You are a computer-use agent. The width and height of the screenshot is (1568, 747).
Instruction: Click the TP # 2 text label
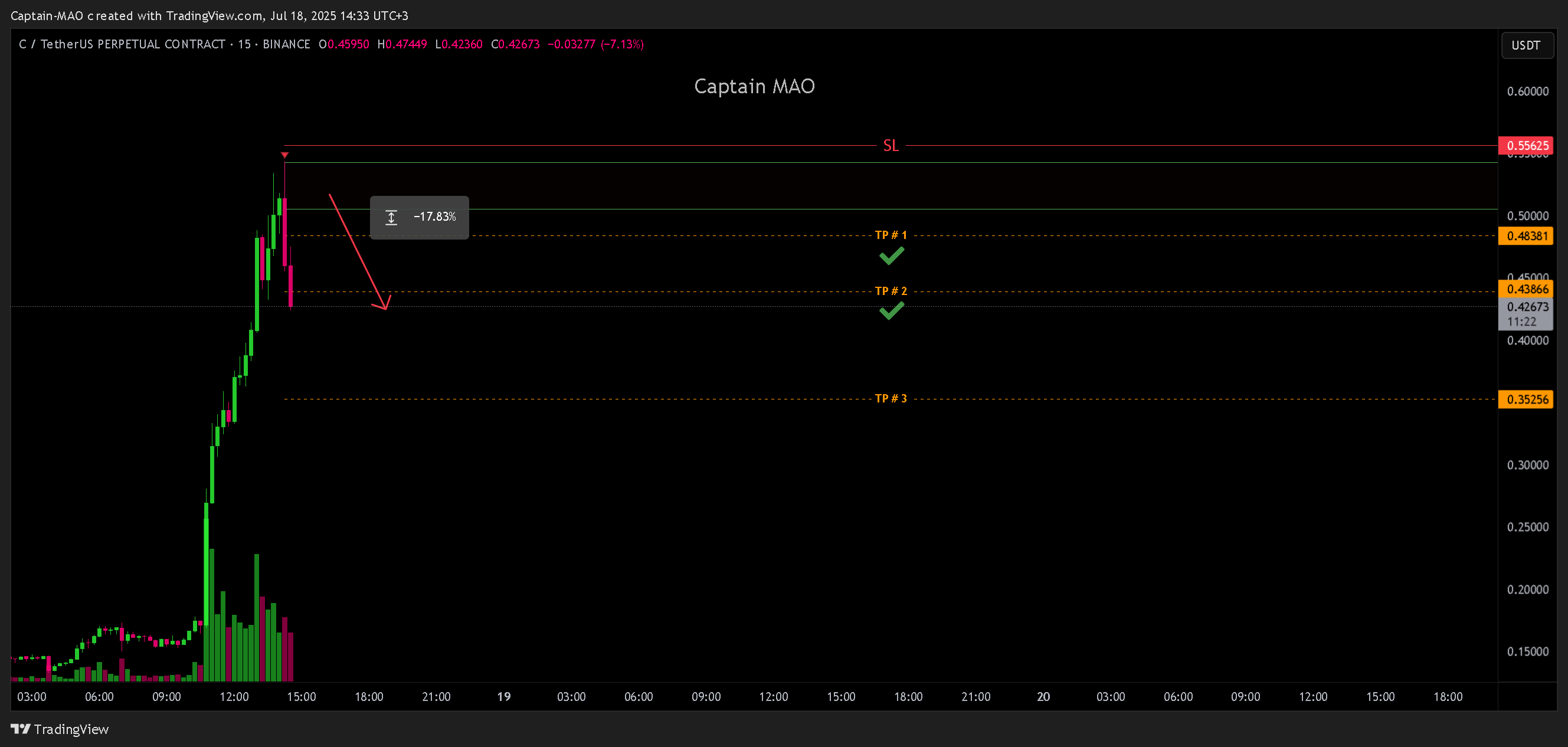coord(891,291)
